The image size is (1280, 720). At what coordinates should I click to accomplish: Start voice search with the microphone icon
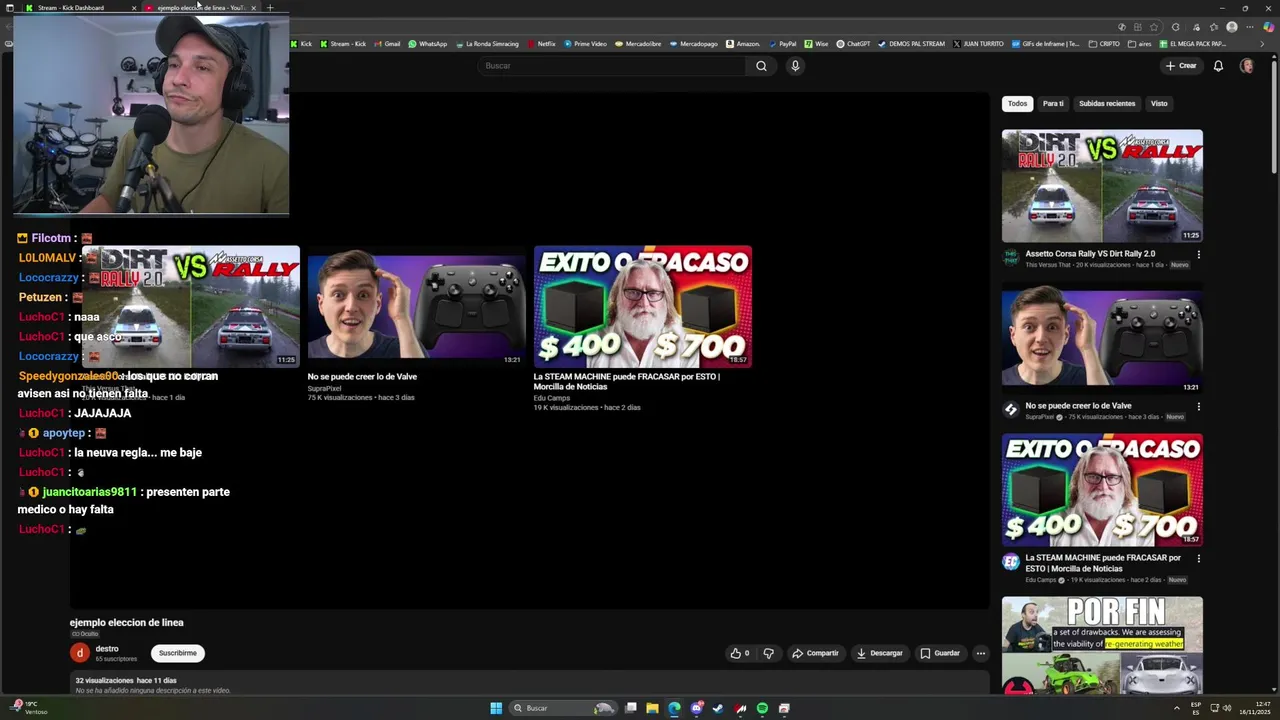pos(795,66)
